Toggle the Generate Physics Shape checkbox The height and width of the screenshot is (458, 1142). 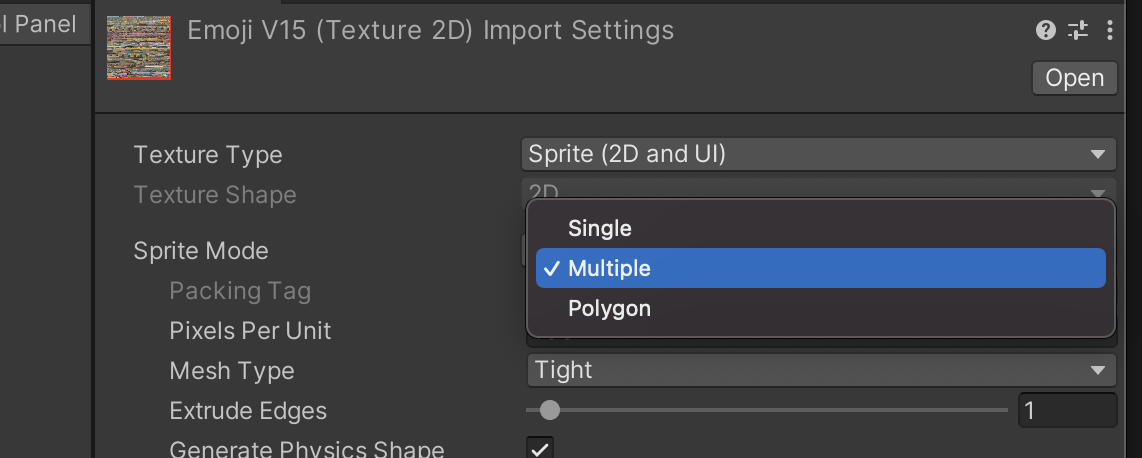[540, 448]
